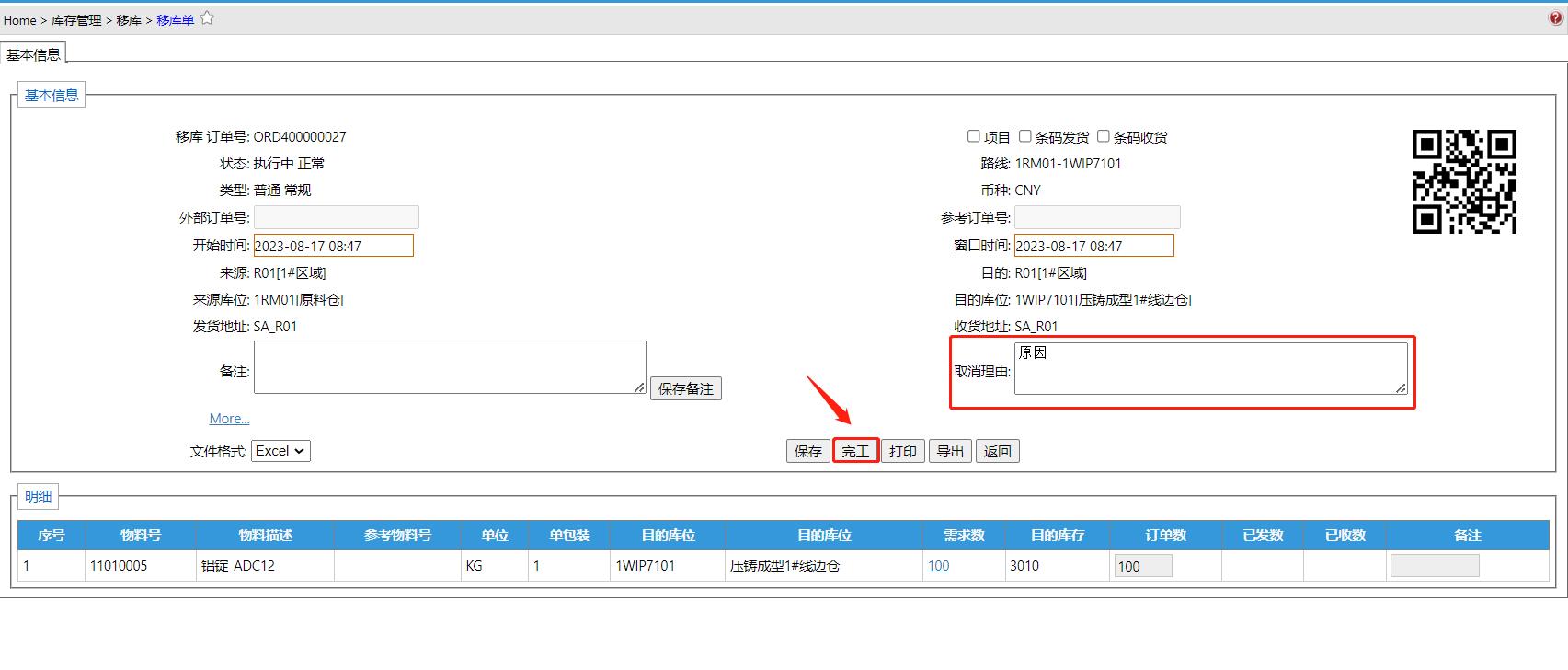The width and height of the screenshot is (1568, 670).
Task: Click the 打印 button
Action: pyautogui.click(x=903, y=451)
